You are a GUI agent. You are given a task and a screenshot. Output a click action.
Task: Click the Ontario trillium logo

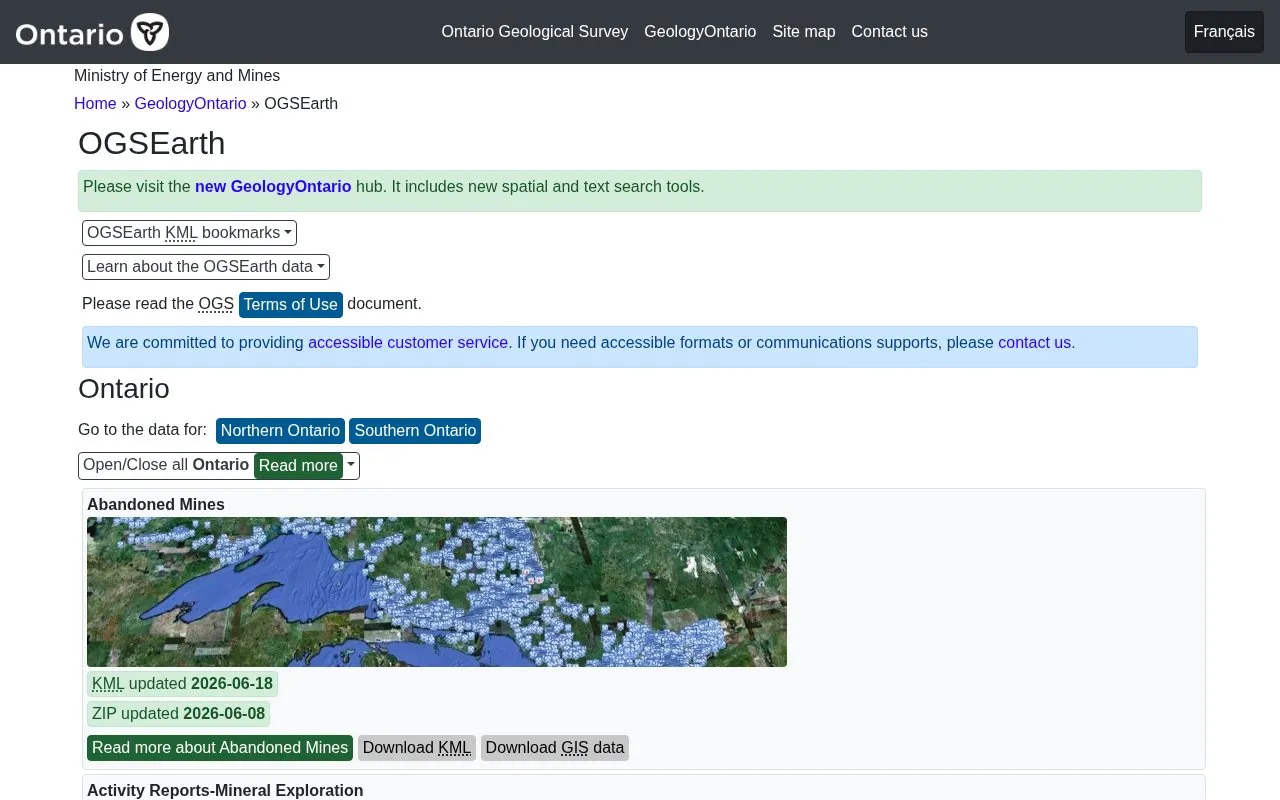92,33
